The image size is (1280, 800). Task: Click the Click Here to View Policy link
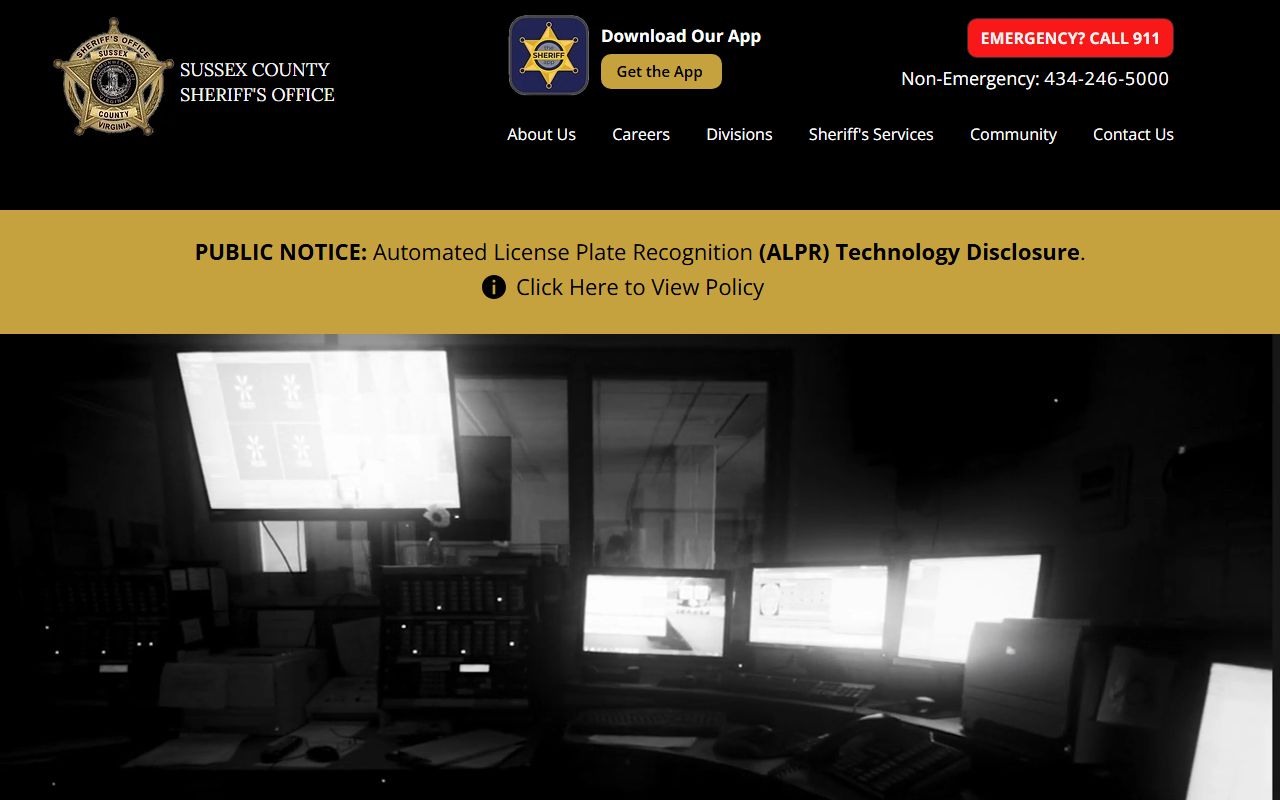(x=640, y=288)
